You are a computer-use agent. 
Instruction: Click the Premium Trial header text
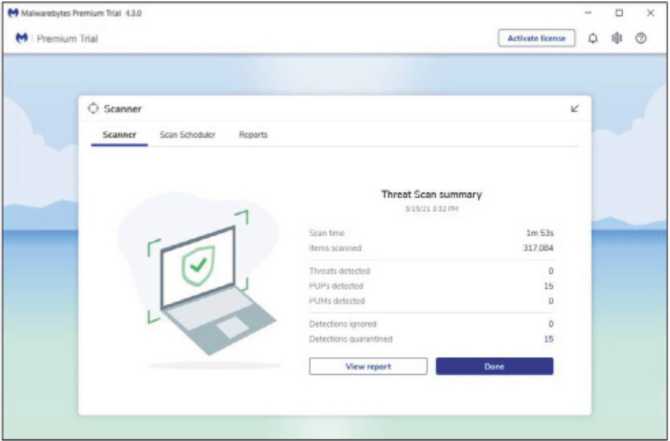pyautogui.click(x=68, y=38)
